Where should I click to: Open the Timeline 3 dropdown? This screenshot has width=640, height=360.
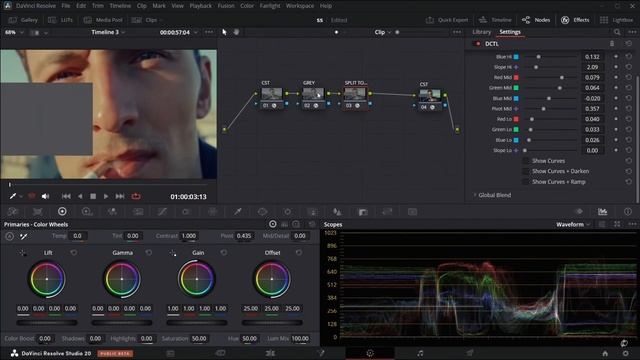[108, 32]
